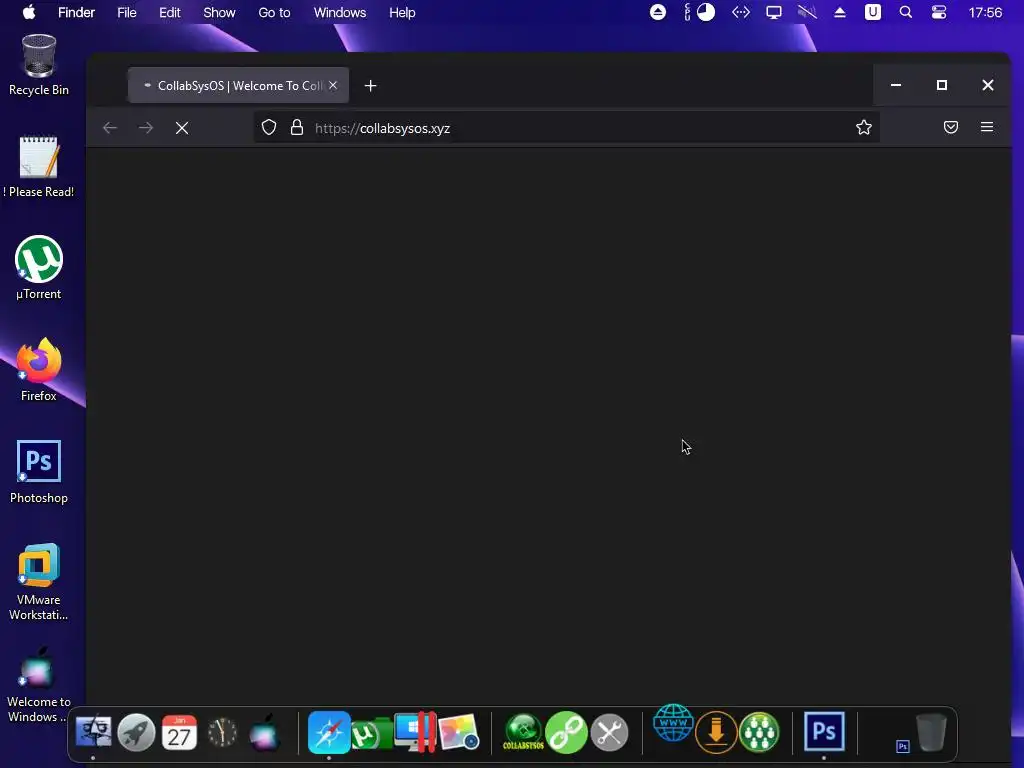Image resolution: width=1024 pixels, height=768 pixels.
Task: Open the Calendar icon showing 27
Action: click(x=179, y=732)
